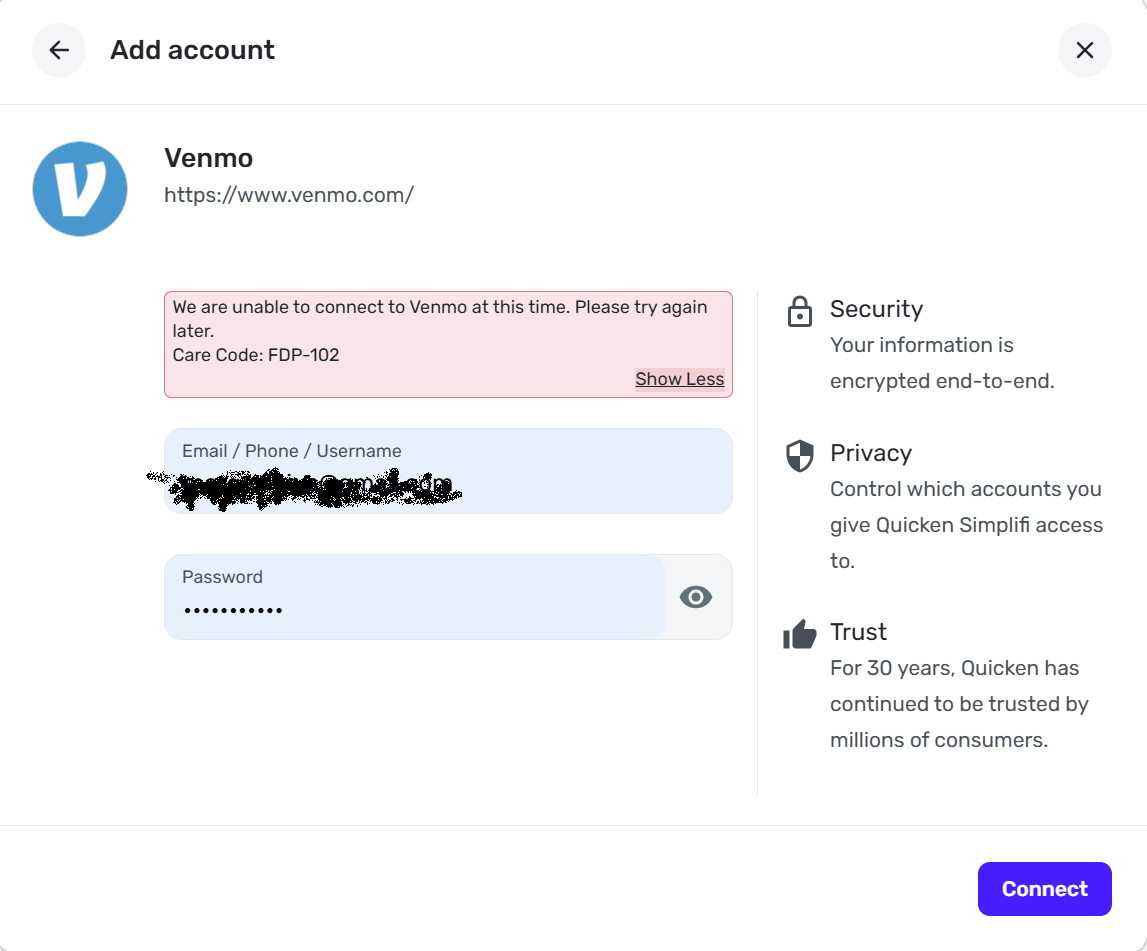The height and width of the screenshot is (951, 1147).
Task: Close the Add account dialog
Action: pyautogui.click(x=1084, y=50)
